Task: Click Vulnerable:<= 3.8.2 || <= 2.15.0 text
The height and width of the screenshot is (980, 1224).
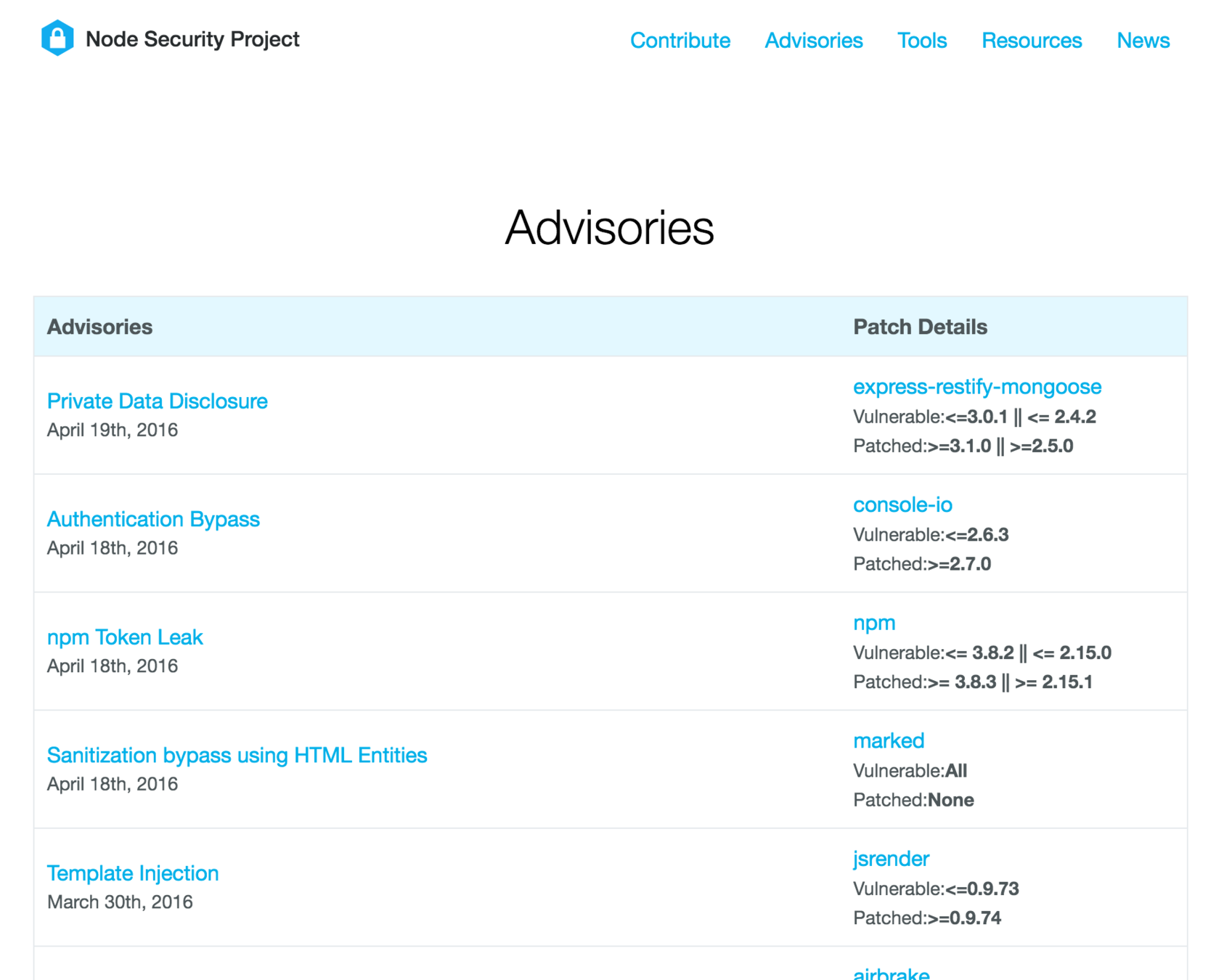Action: click(x=982, y=653)
